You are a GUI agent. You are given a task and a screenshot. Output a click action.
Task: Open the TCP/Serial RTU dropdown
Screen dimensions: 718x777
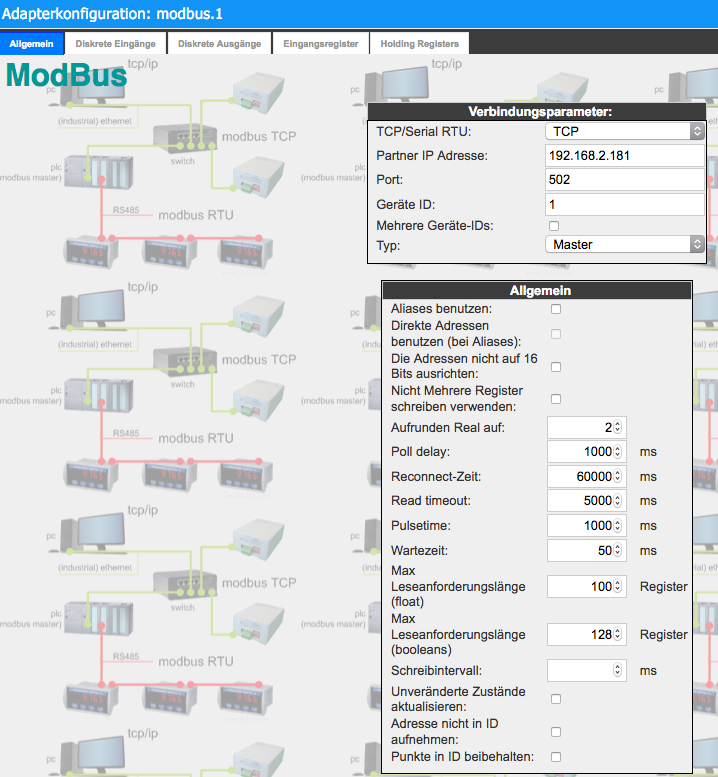tap(624, 131)
